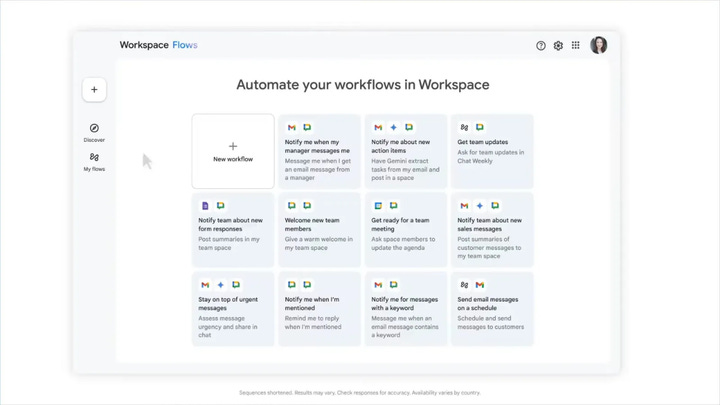Image resolution: width=720 pixels, height=405 pixels.
Task: Click first Chat icon on Welcome new team members card
Action: (x=292, y=206)
